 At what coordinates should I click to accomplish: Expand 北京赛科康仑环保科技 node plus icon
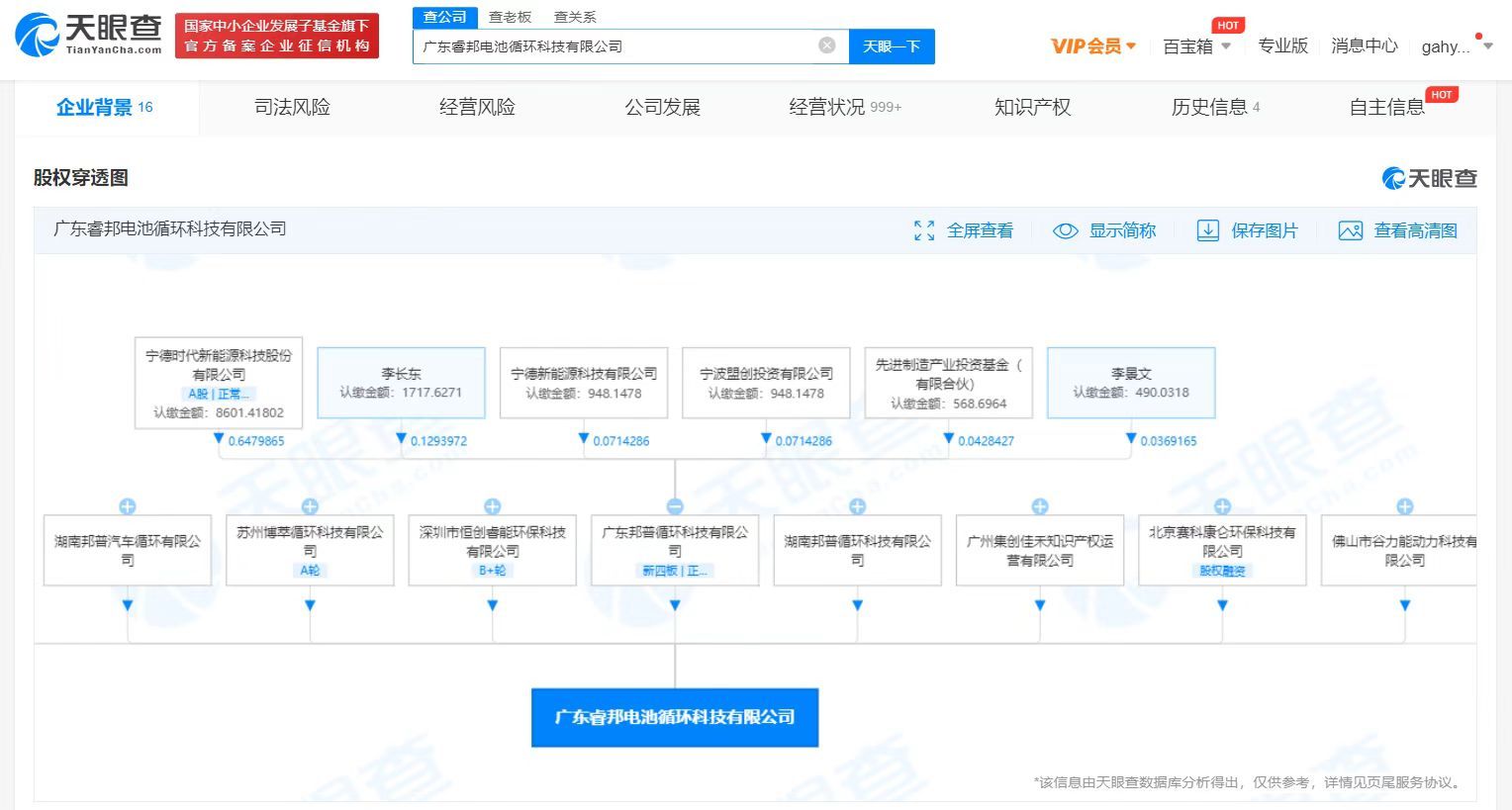coord(1222,506)
